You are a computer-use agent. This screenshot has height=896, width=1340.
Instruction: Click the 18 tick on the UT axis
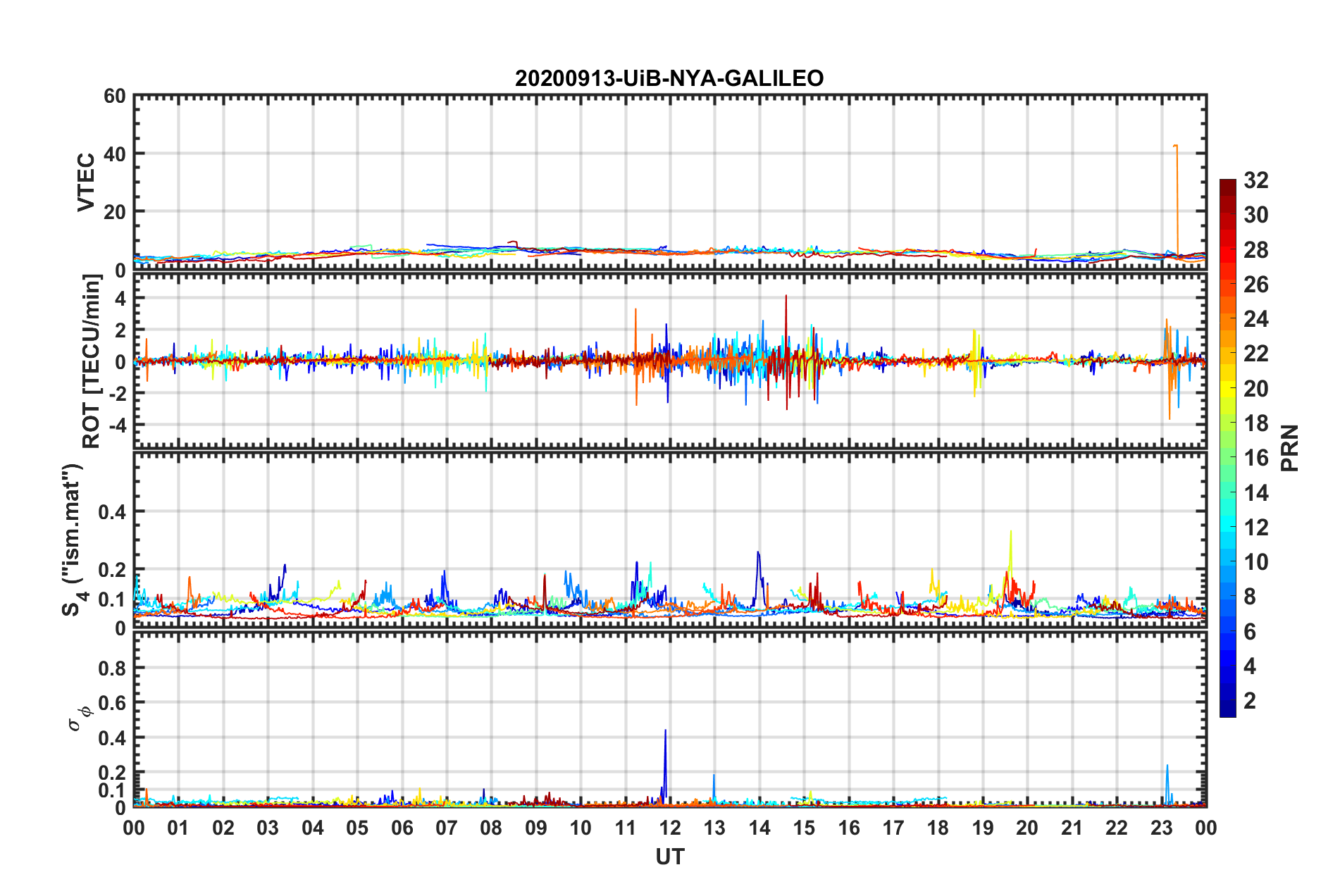tap(938, 828)
